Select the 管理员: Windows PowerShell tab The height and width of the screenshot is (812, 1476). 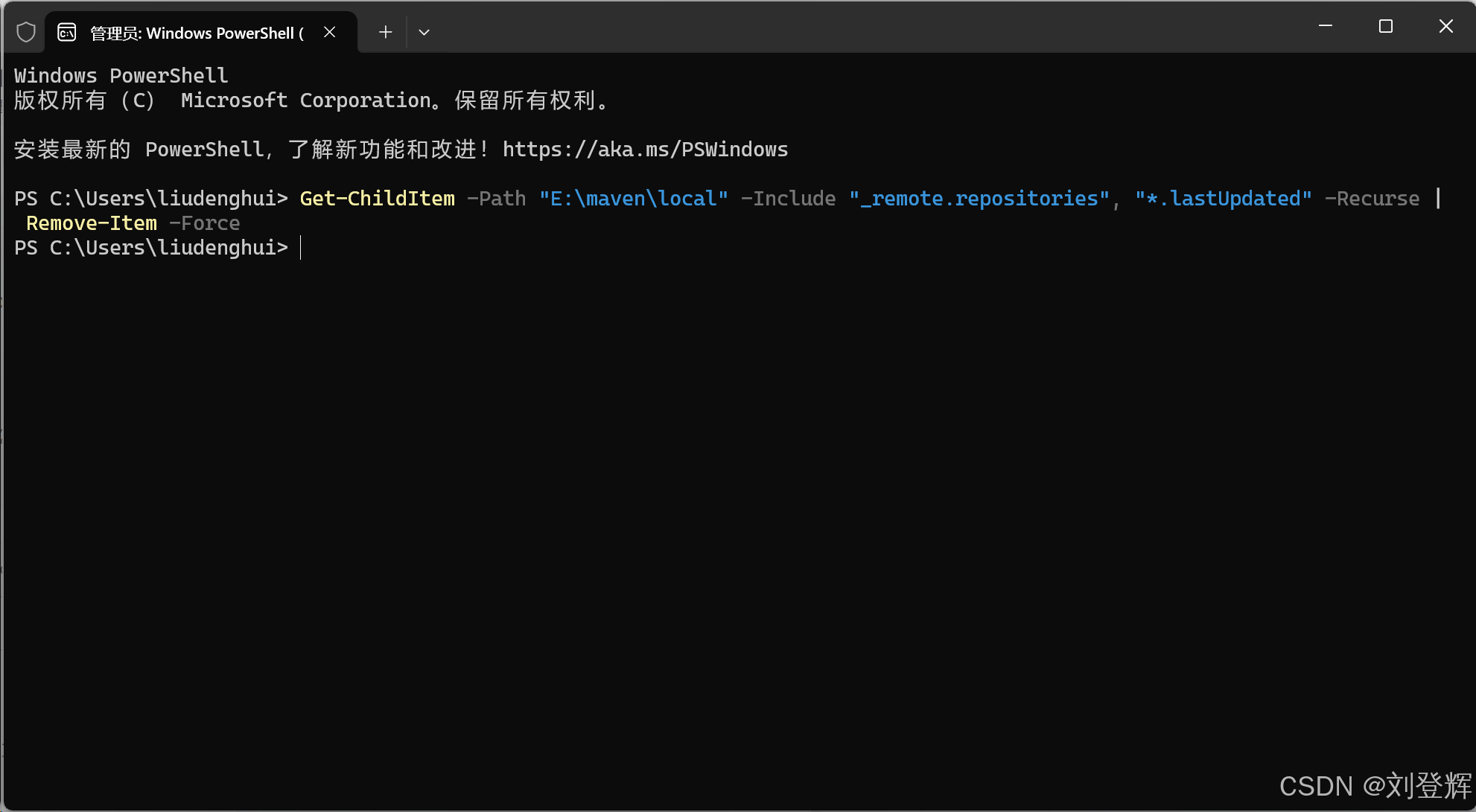coord(197,33)
